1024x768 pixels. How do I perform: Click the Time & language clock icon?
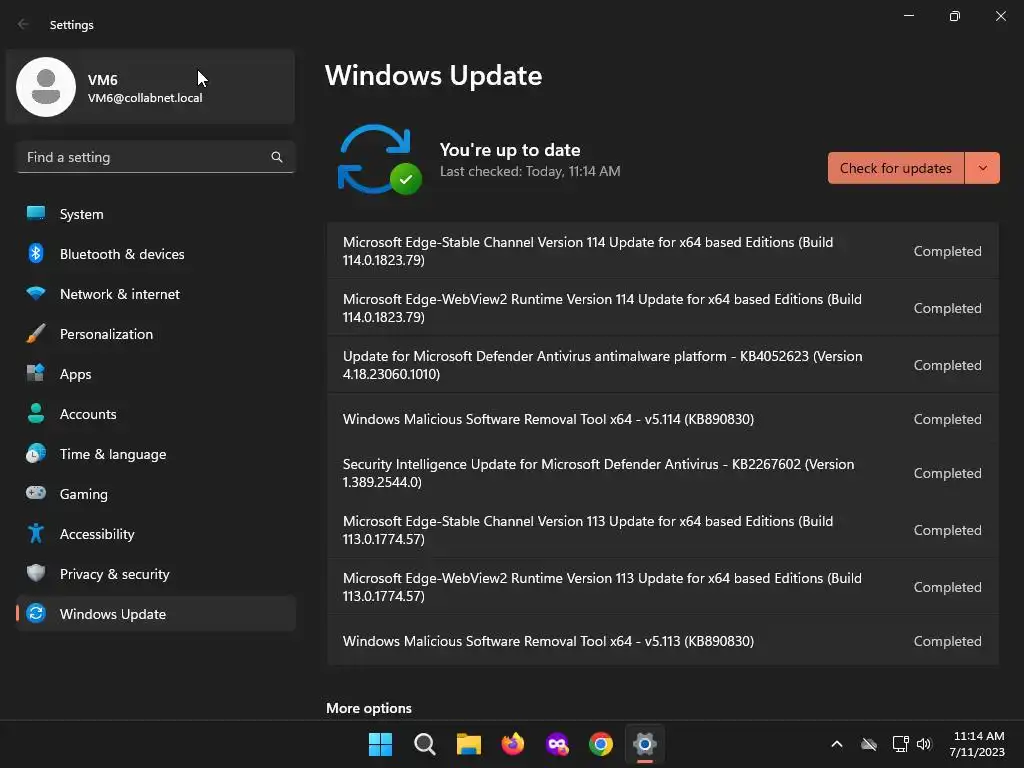coord(36,453)
